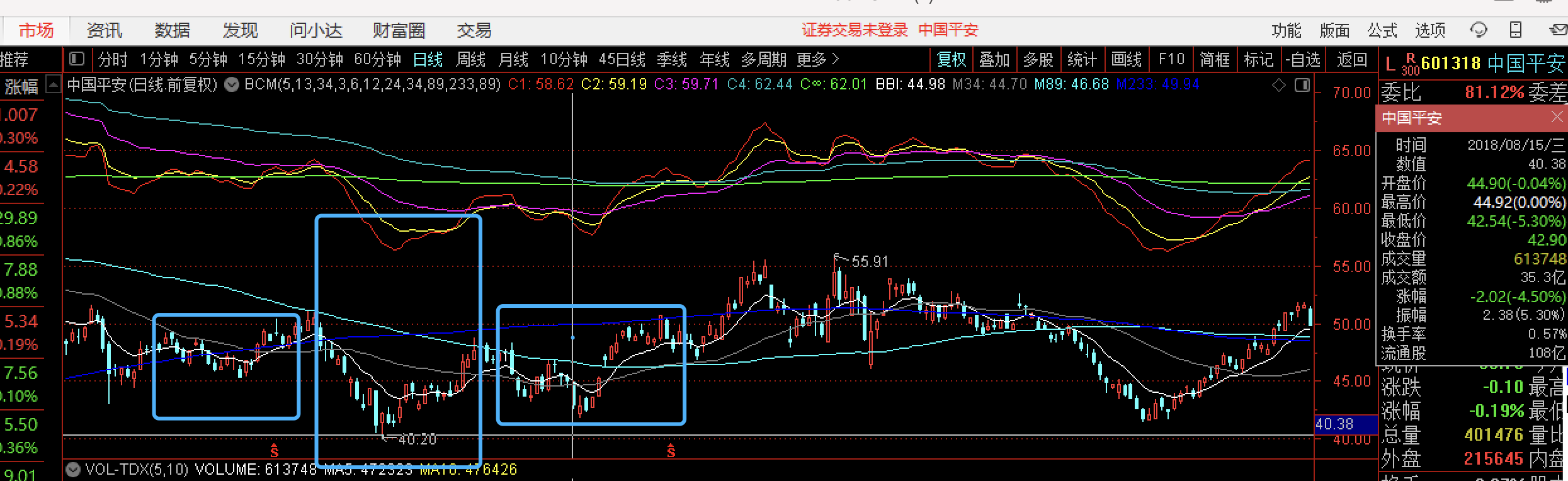Click the 画线 drawing button
The width and height of the screenshot is (1568, 481).
[1127, 59]
